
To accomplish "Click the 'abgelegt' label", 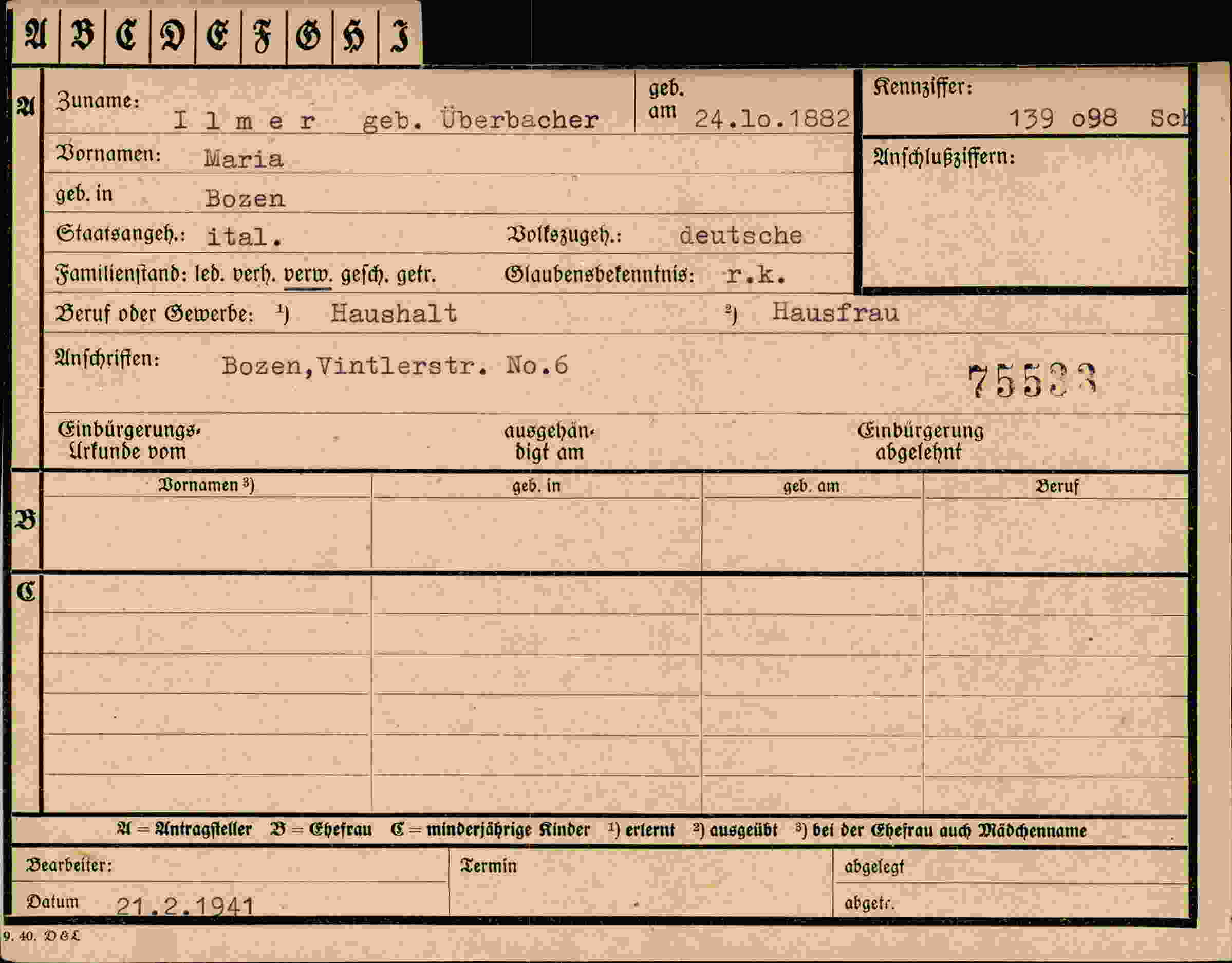I will point(874,867).
